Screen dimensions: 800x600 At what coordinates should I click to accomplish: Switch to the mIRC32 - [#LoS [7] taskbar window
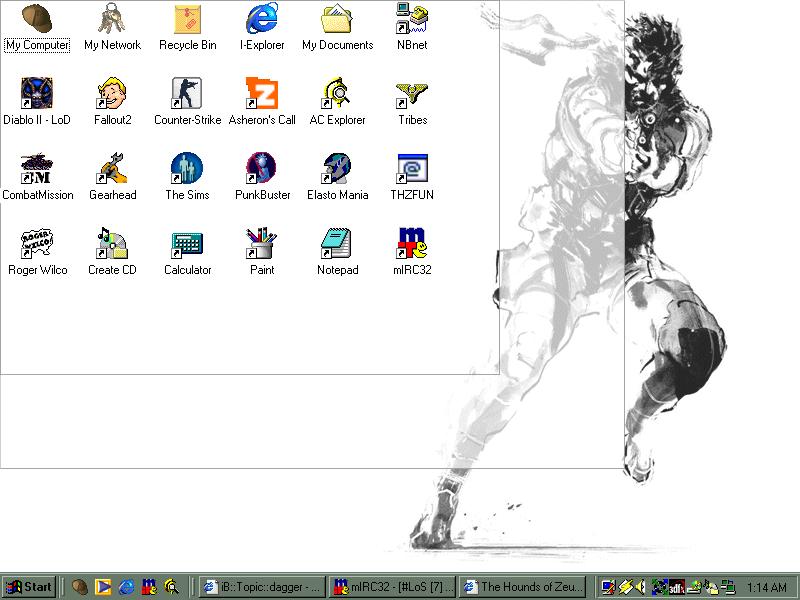[x=392, y=587]
